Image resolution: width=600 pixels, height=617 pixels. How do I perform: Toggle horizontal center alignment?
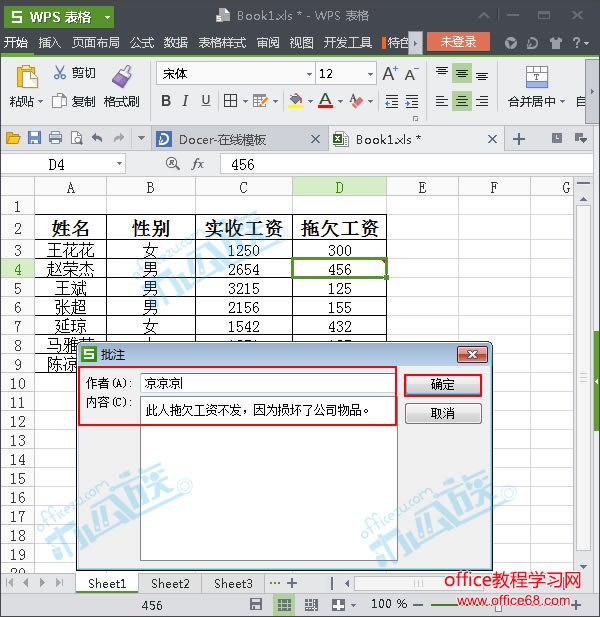(462, 102)
